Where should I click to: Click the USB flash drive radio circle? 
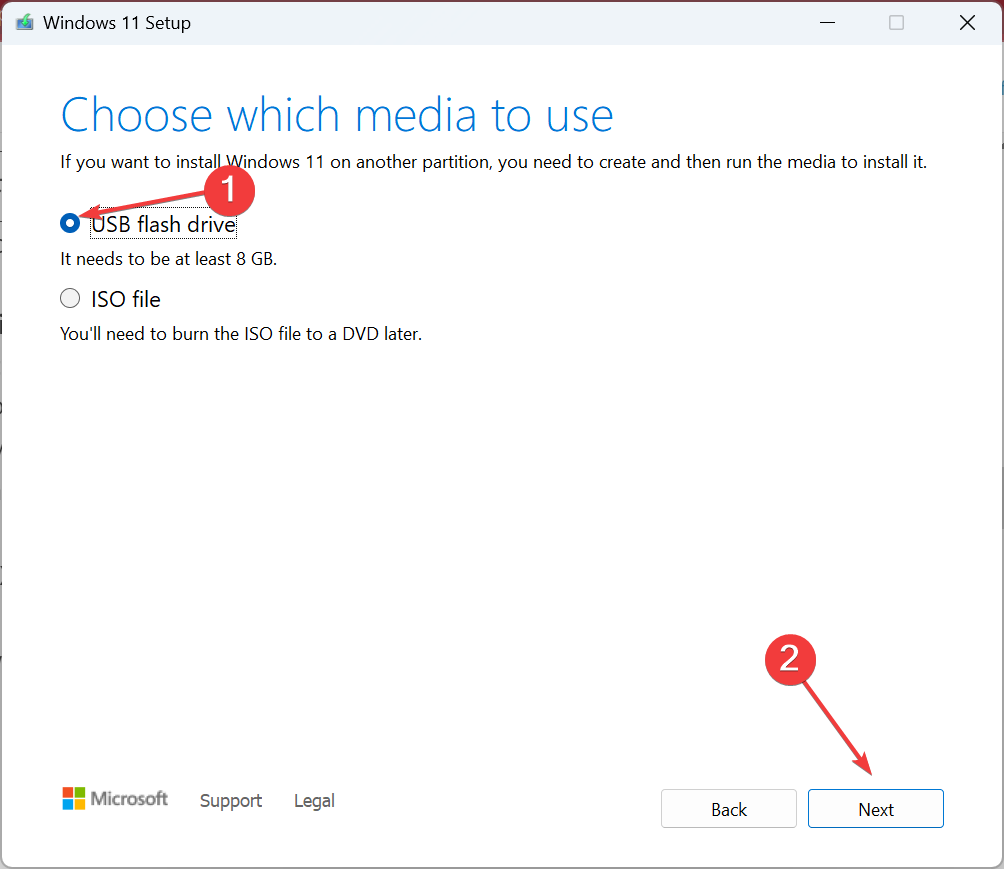pyautogui.click(x=70, y=223)
